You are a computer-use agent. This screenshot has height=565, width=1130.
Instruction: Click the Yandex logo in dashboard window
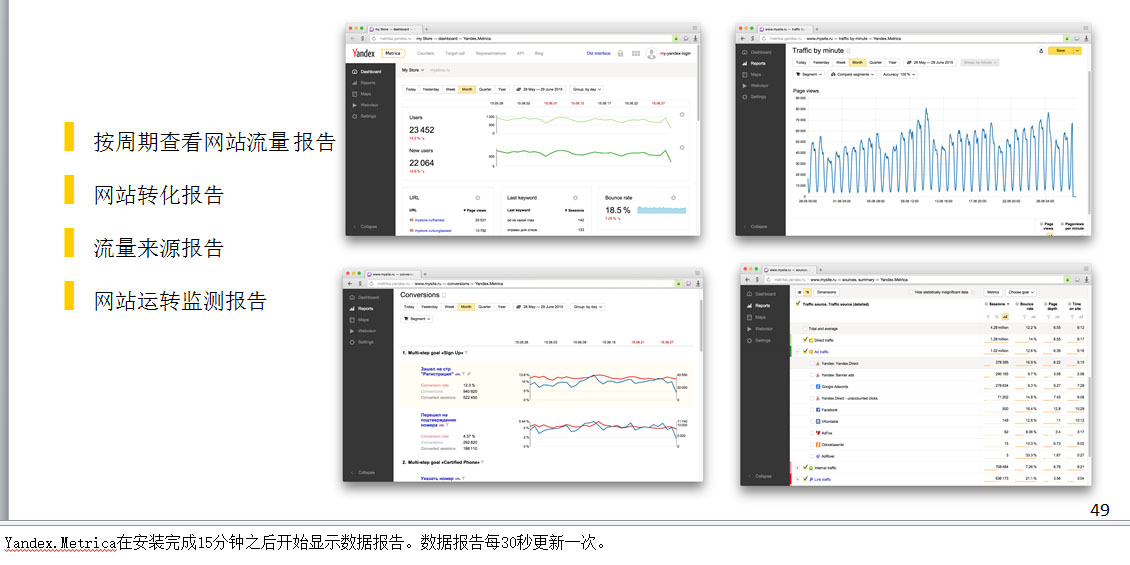click(363, 53)
